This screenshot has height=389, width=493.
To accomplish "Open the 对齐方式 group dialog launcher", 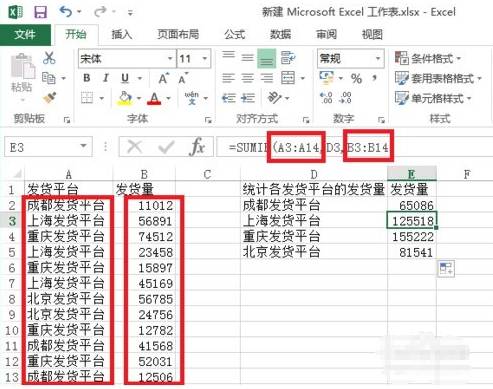I will pyautogui.click(x=306, y=120).
